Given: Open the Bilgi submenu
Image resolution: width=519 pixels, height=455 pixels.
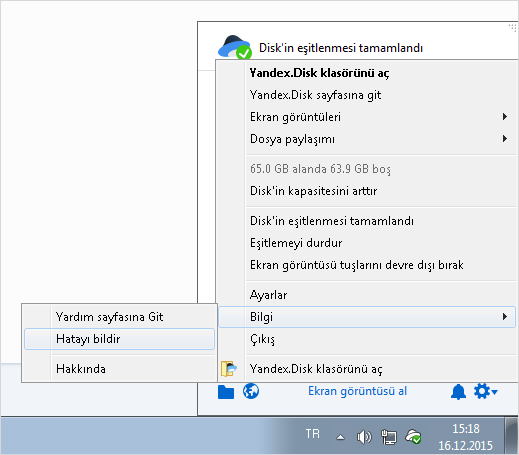Looking at the screenshot, I should (x=367, y=317).
